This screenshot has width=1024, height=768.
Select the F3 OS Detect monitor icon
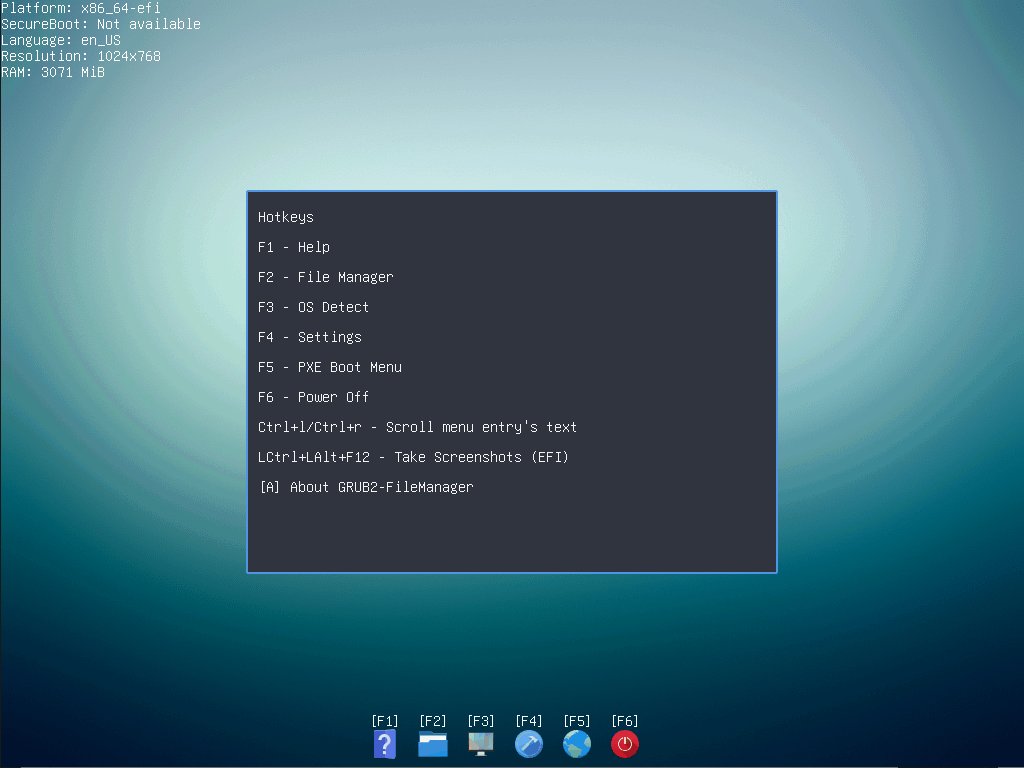click(x=481, y=744)
